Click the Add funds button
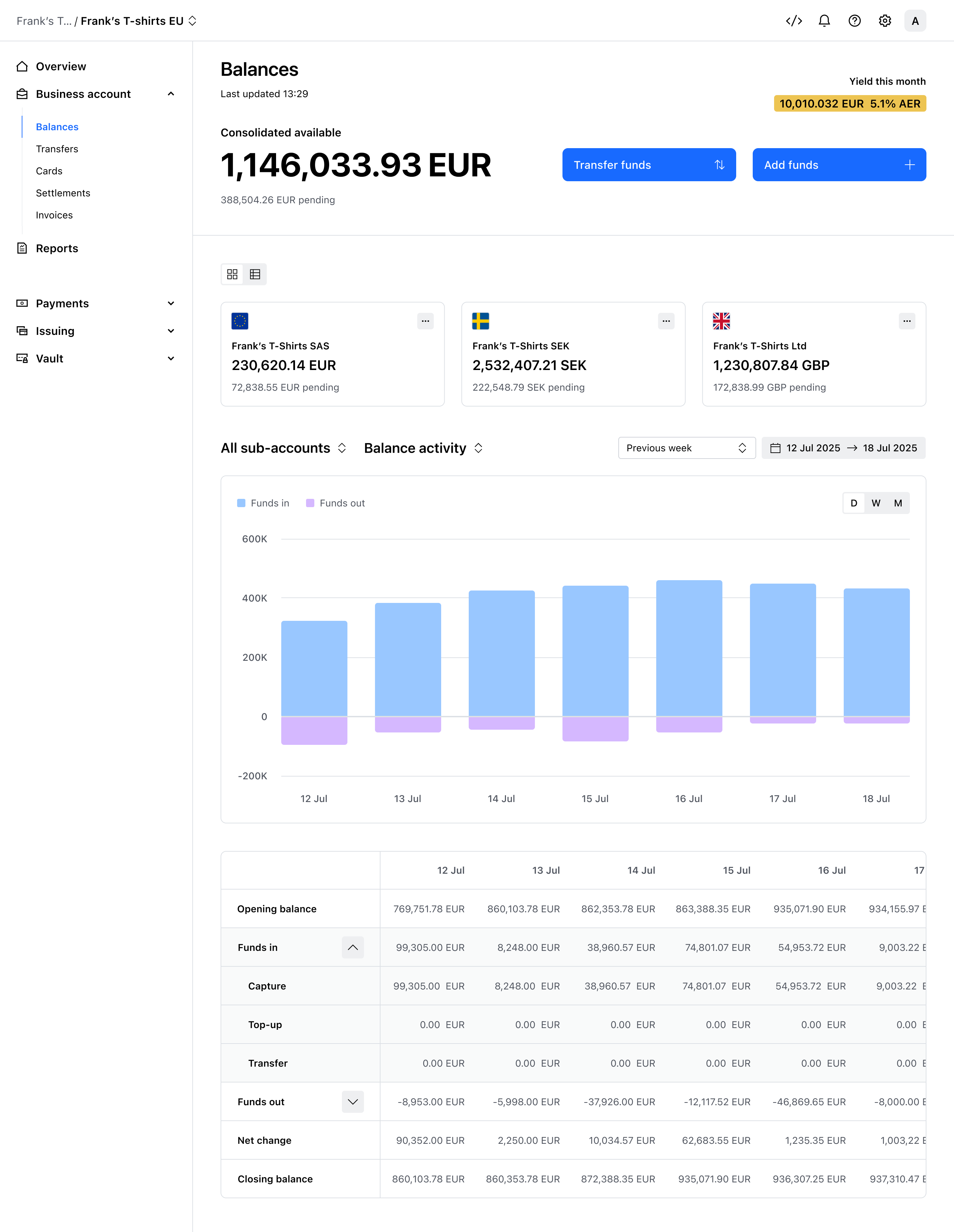The image size is (954, 1232). pos(839,165)
